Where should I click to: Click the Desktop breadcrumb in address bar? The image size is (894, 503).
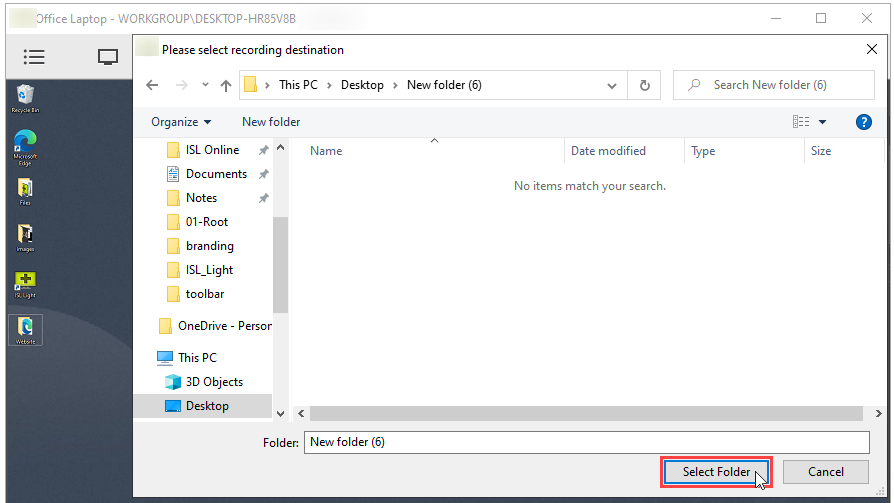coord(362,85)
